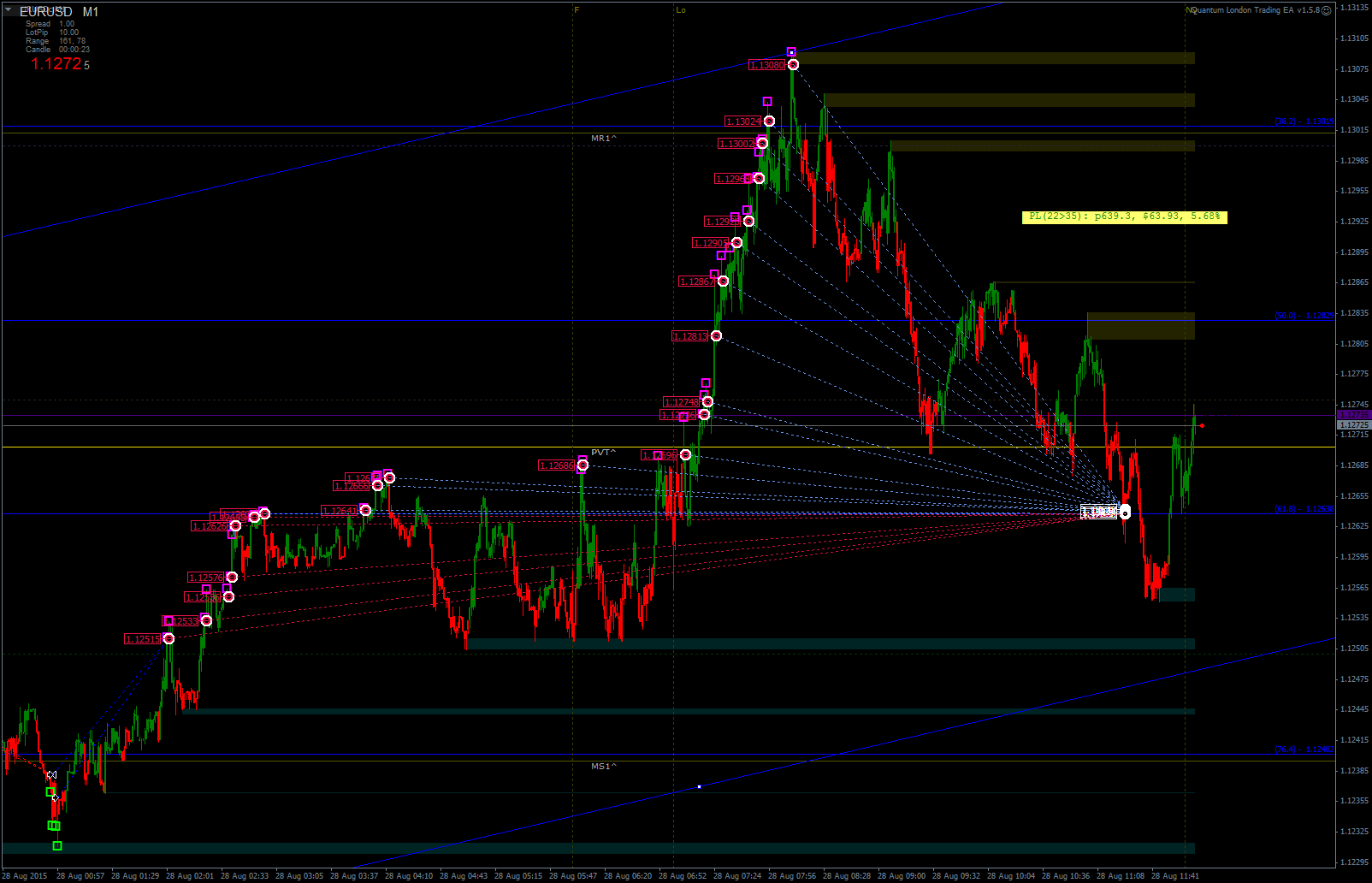Select the 1.12626 price label

[210, 526]
